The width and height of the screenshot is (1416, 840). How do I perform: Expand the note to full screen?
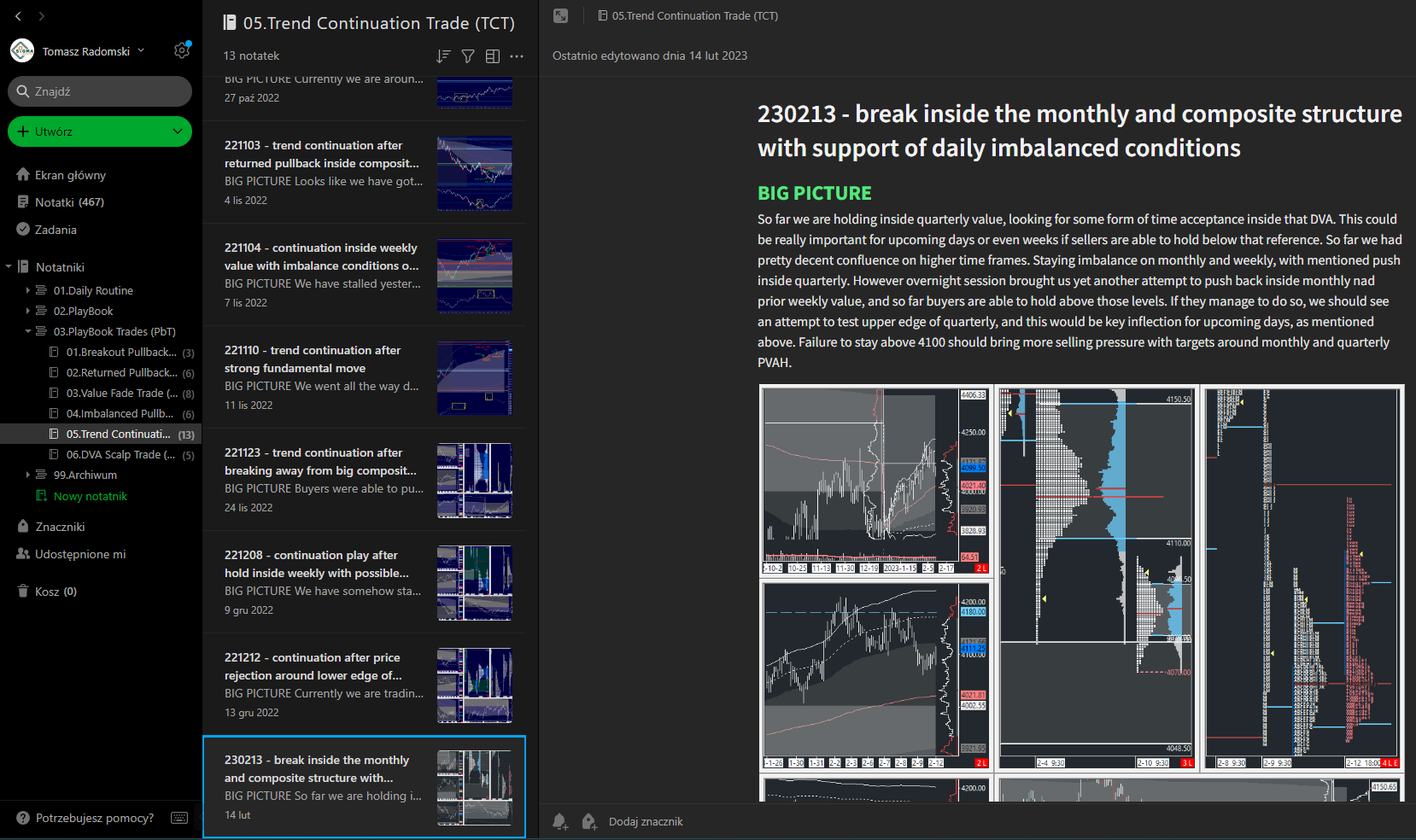point(560,16)
